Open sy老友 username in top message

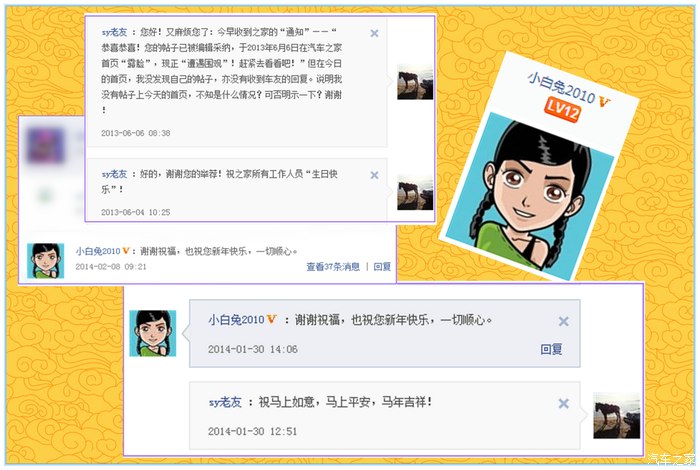click(x=114, y=32)
